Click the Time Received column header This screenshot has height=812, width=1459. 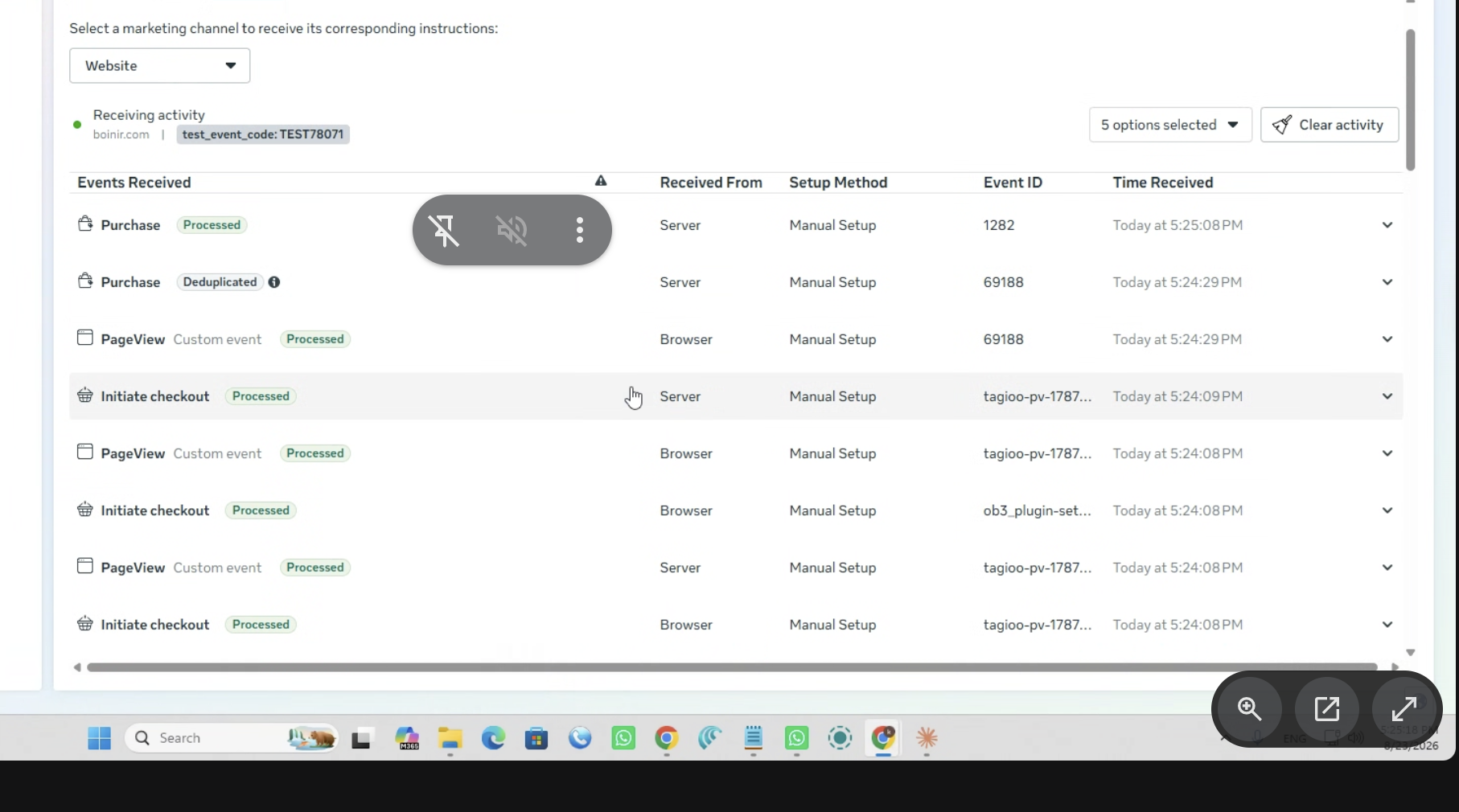coord(1163,182)
